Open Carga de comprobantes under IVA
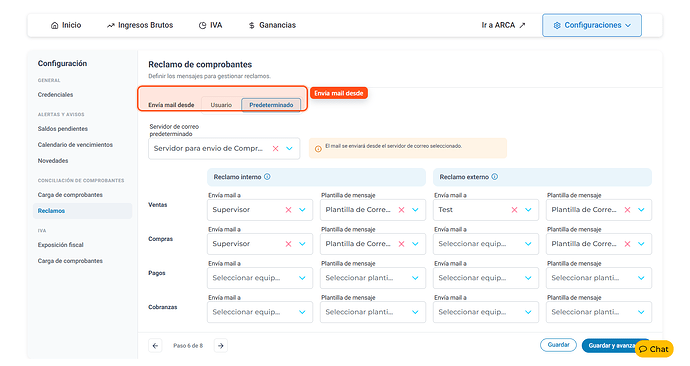This screenshot has height=366, width=690. pyautogui.click(x=70, y=261)
